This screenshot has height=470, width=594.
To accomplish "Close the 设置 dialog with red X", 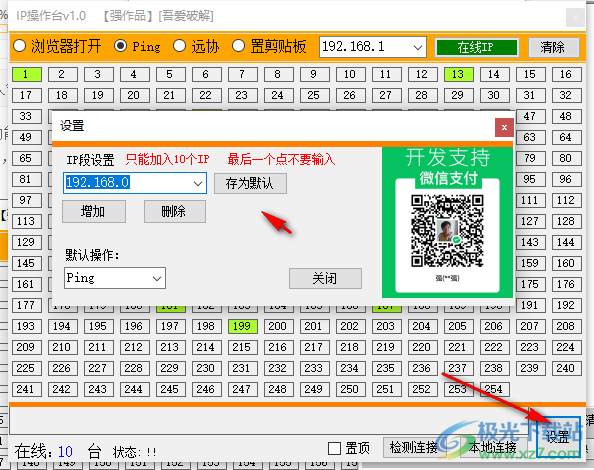I will pyautogui.click(x=504, y=127).
